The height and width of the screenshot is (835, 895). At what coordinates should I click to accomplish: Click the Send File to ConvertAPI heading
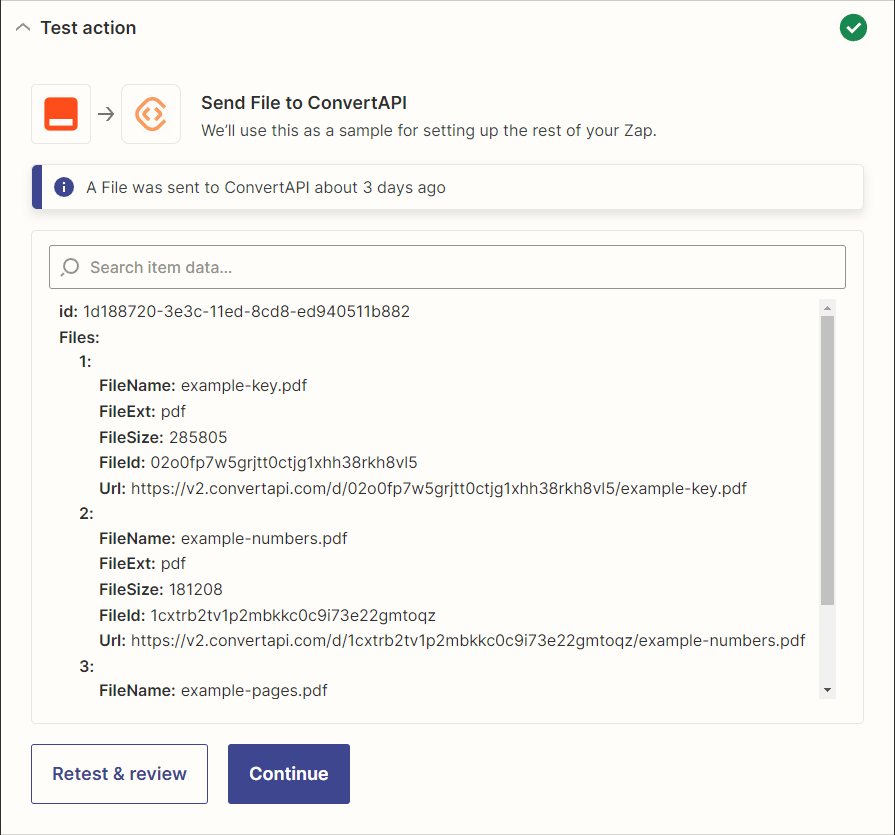click(304, 103)
